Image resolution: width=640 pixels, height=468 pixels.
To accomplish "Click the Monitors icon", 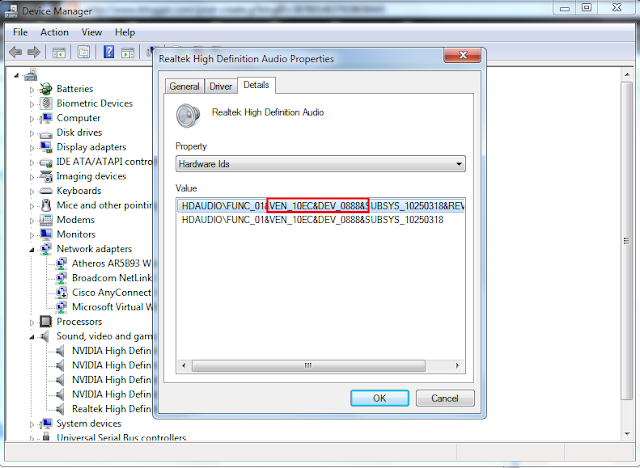I will [x=46, y=234].
